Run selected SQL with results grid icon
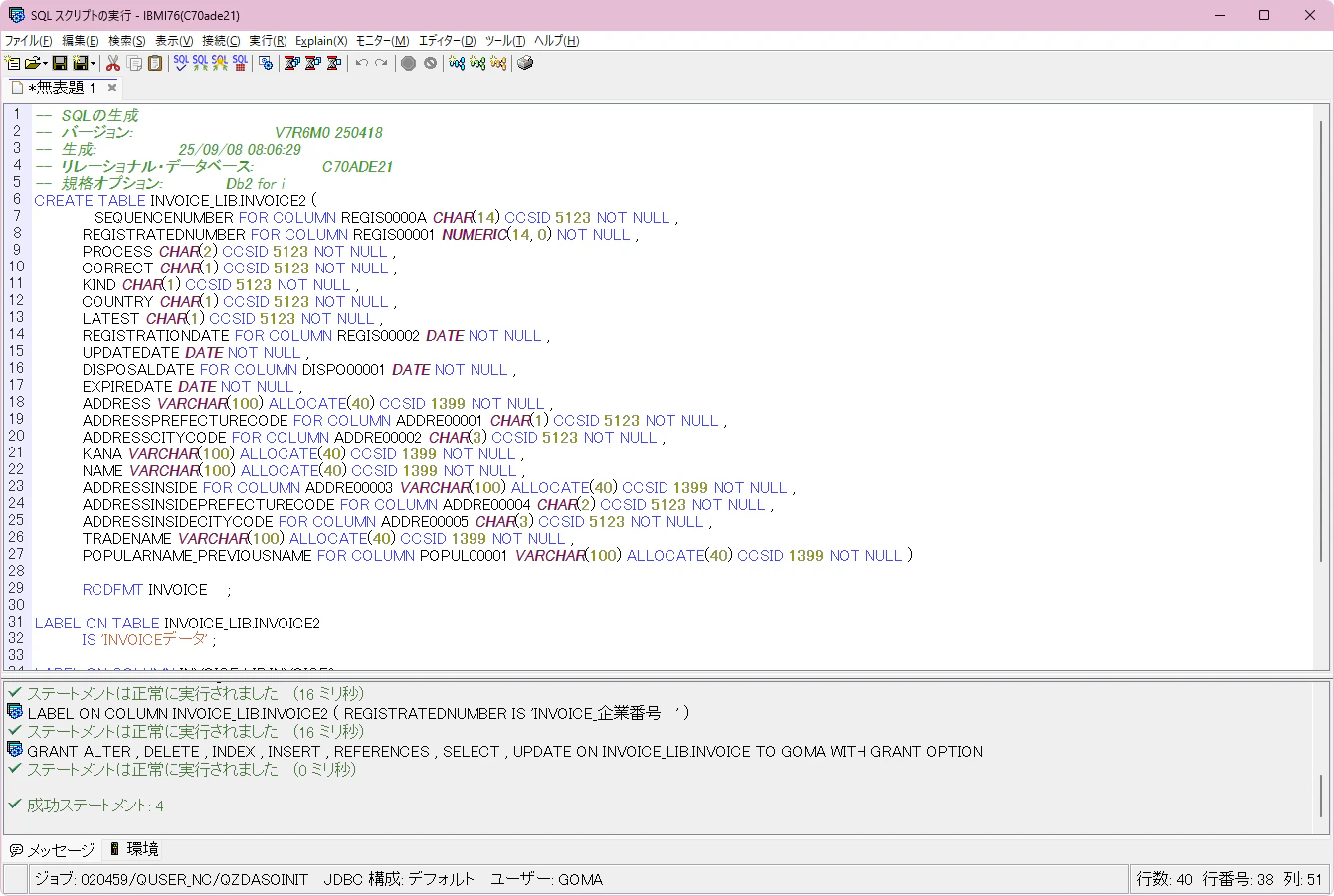The image size is (1334, 896). click(x=240, y=63)
